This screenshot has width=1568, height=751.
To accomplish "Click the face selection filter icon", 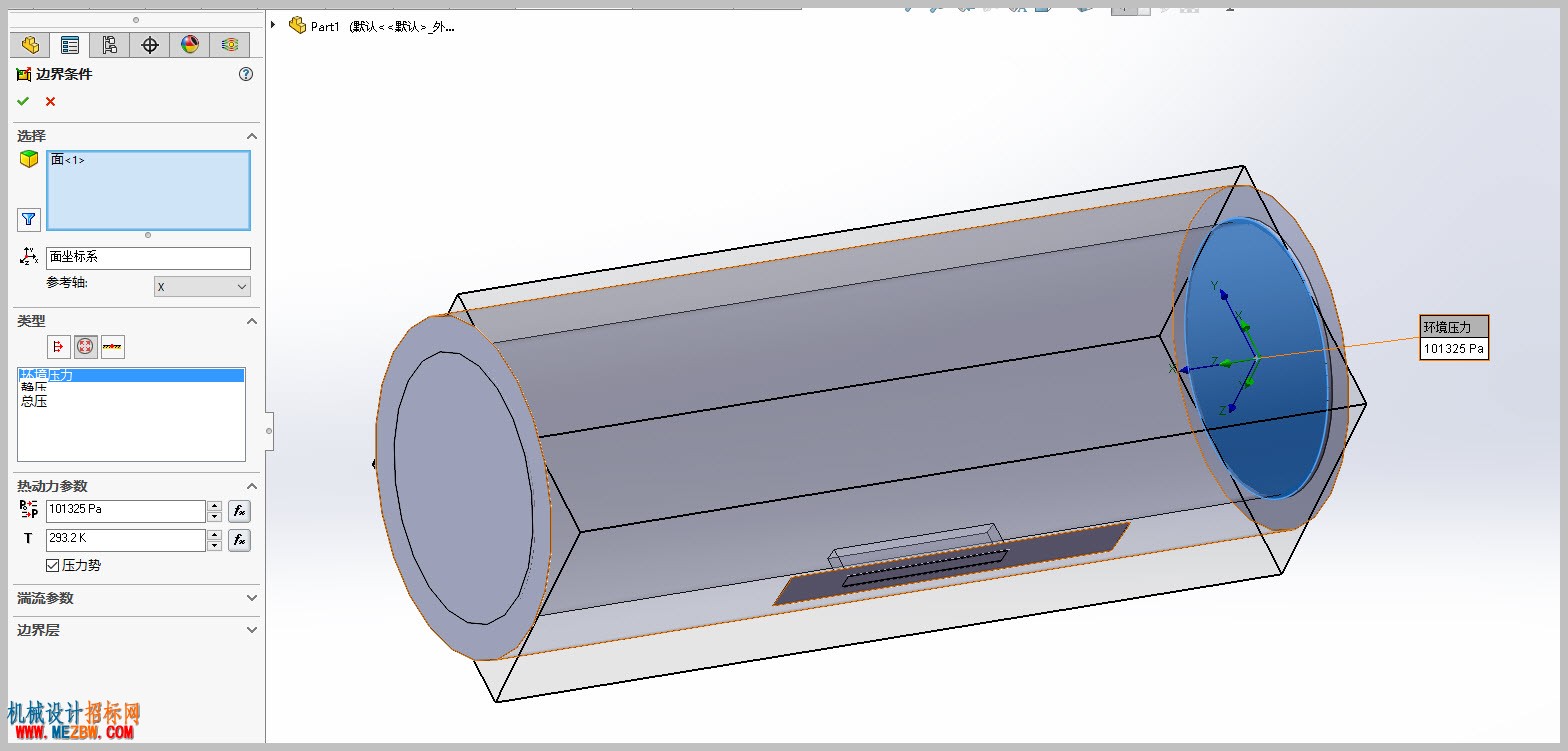I will coord(29,219).
